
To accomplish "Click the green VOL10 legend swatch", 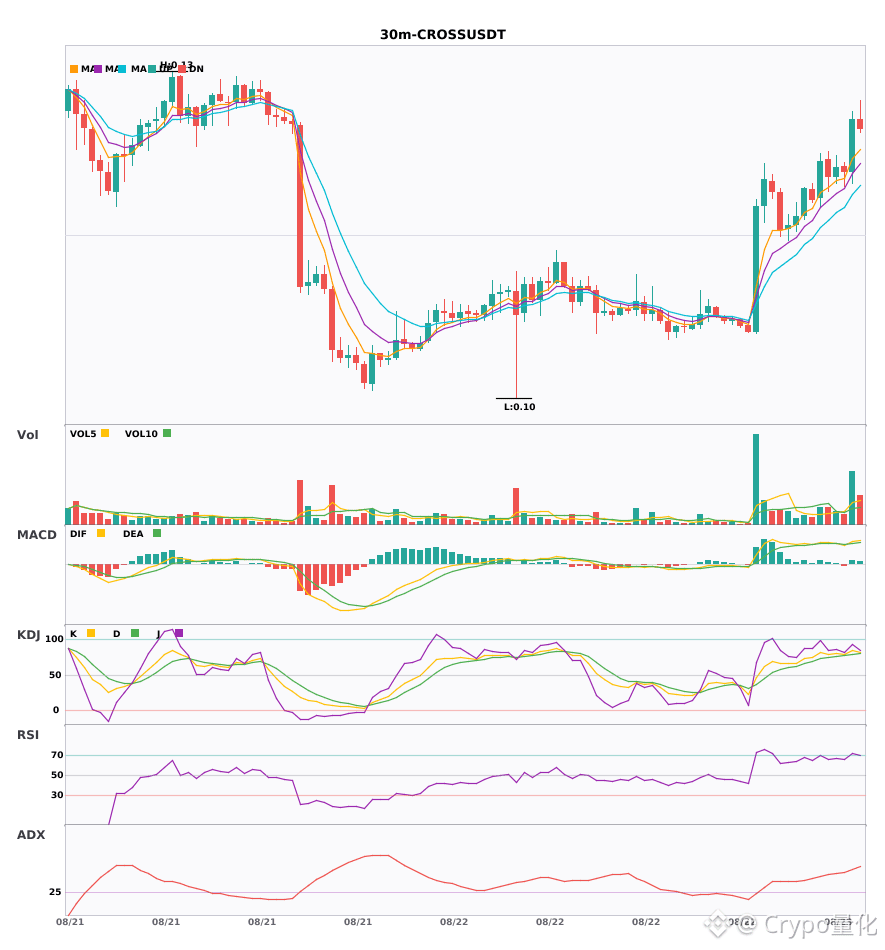I will [167, 433].
